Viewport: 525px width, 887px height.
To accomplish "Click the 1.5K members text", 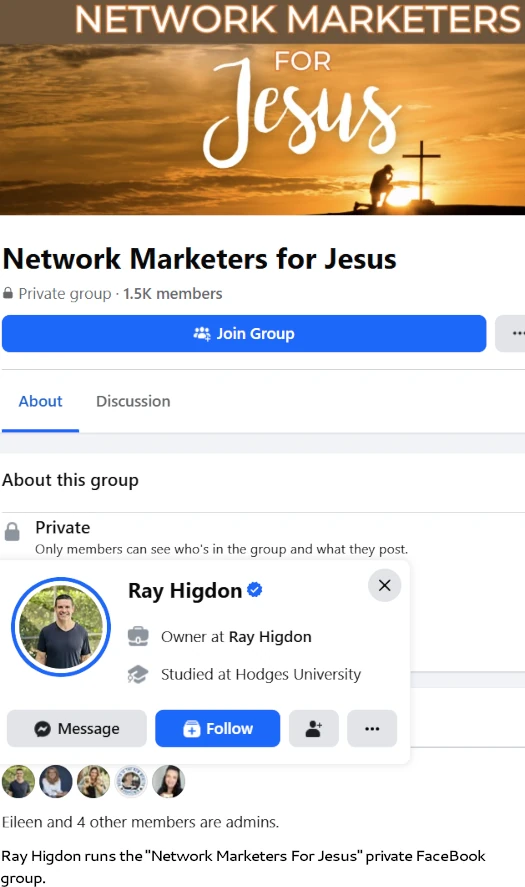I will pos(173,294).
